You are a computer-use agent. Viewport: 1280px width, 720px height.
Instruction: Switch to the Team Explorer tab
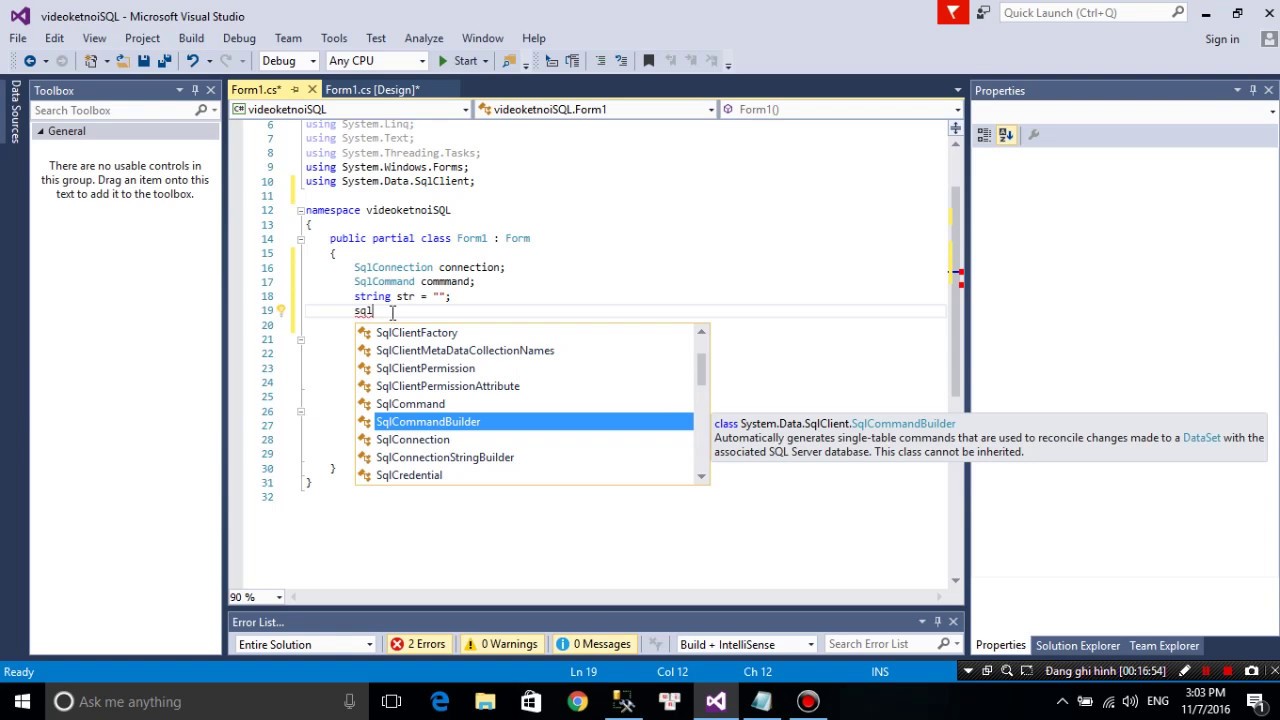1164,646
